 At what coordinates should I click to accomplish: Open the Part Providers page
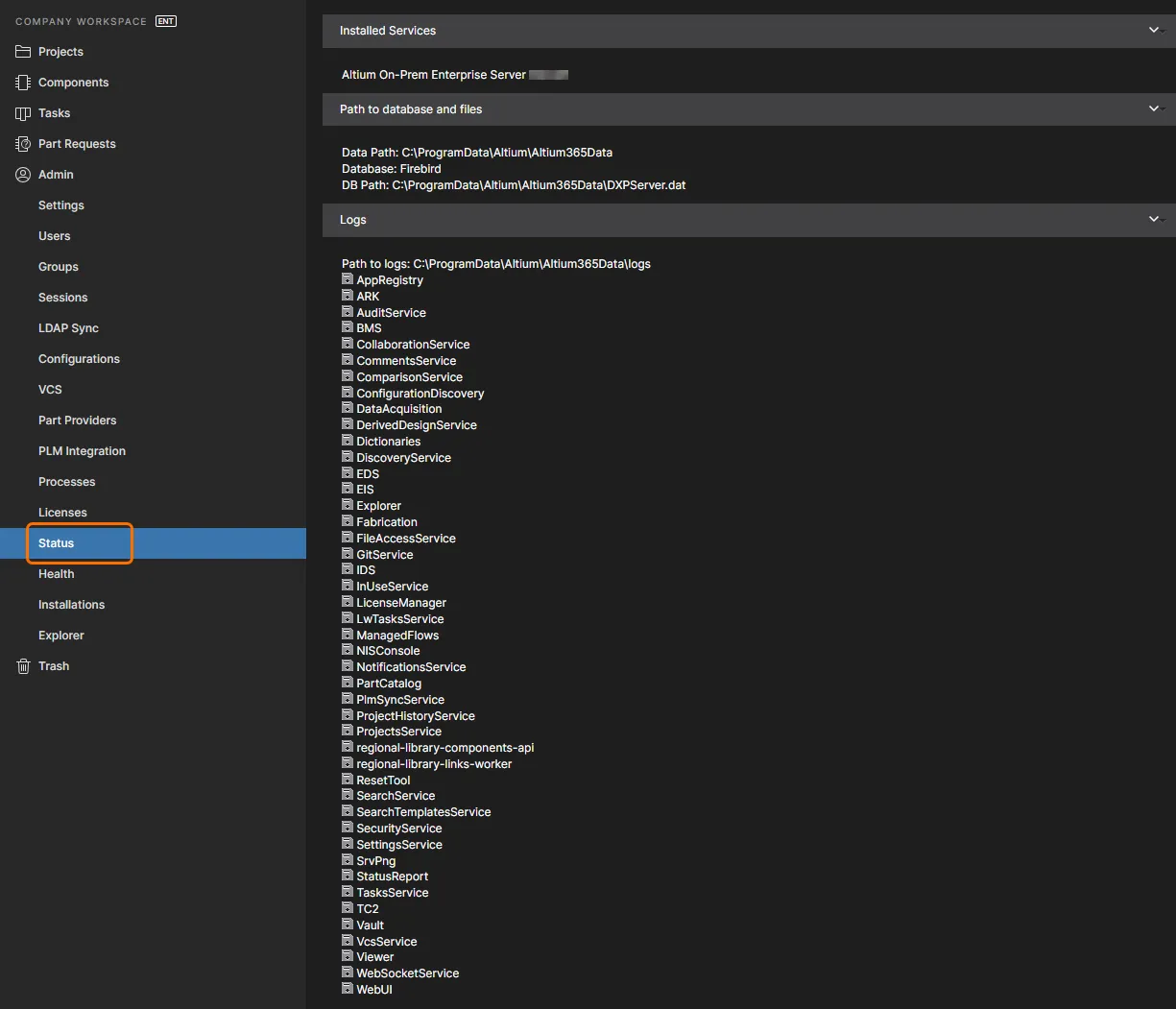tap(78, 420)
